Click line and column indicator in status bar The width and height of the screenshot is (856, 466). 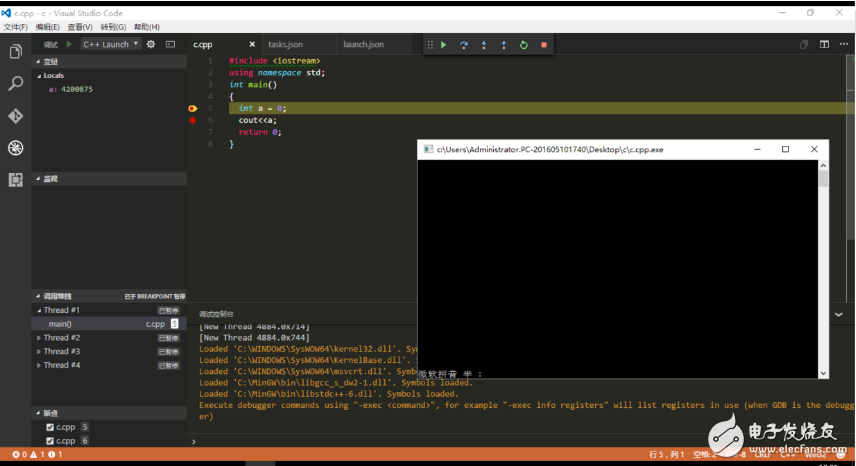[667, 454]
